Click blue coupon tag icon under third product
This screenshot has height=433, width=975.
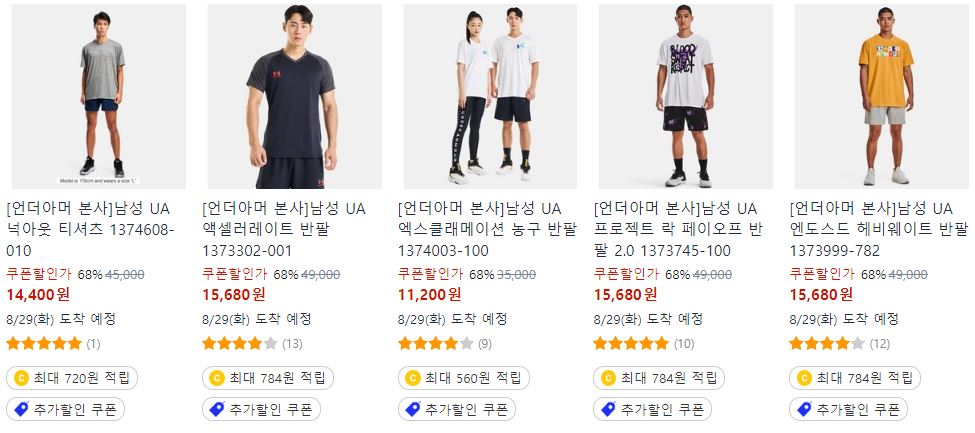click(x=413, y=409)
